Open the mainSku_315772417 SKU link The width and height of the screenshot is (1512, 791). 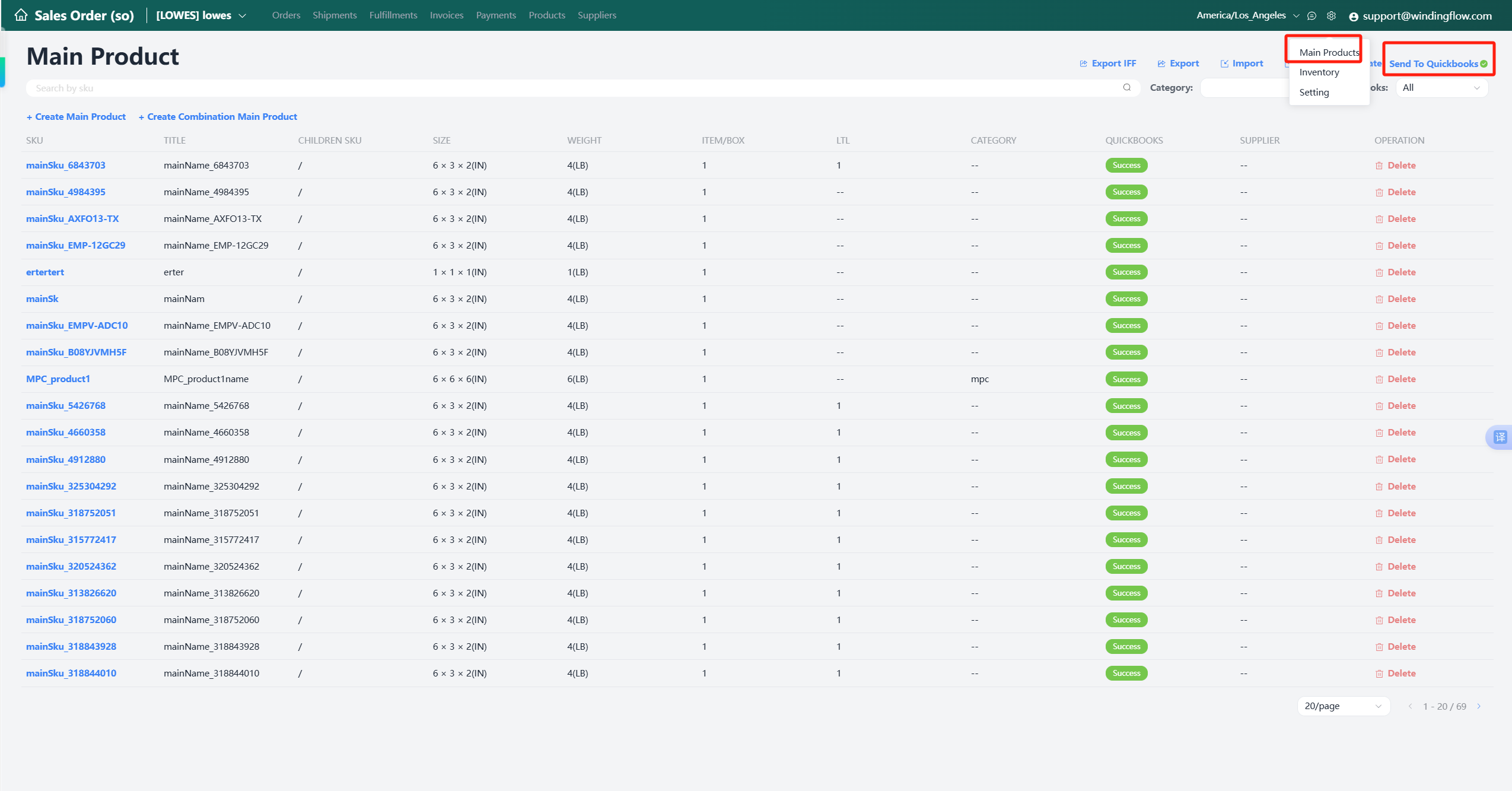tap(71, 540)
